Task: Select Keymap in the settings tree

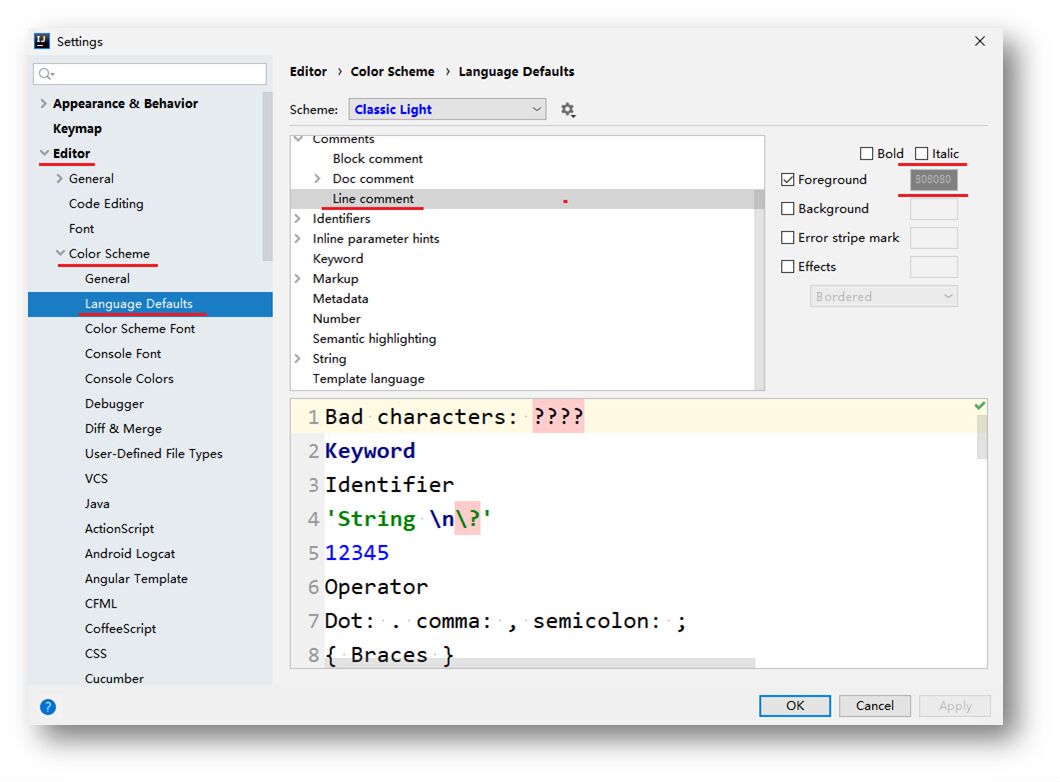Action: pyautogui.click(x=77, y=128)
